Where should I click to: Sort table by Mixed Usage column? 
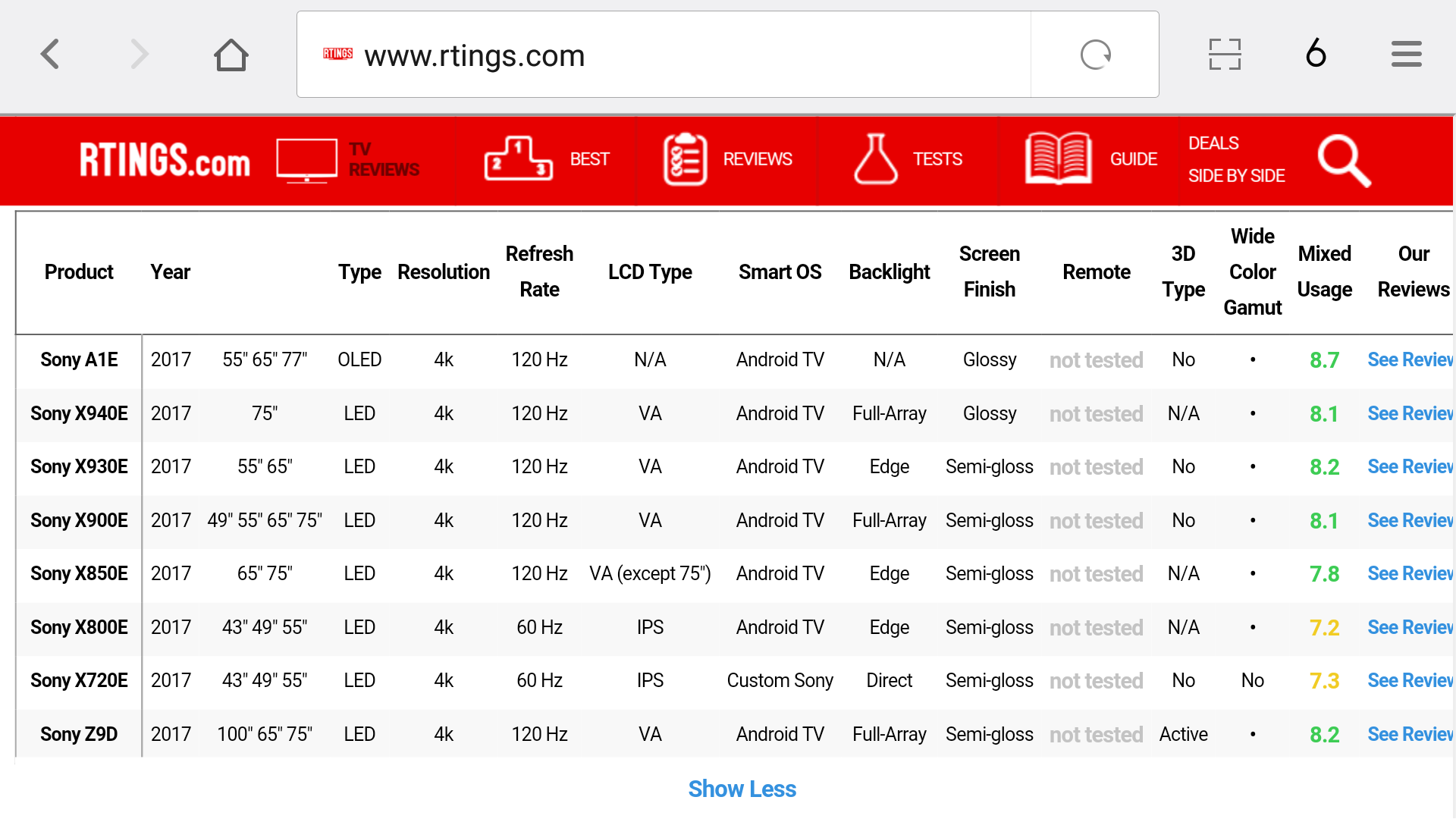1324,271
